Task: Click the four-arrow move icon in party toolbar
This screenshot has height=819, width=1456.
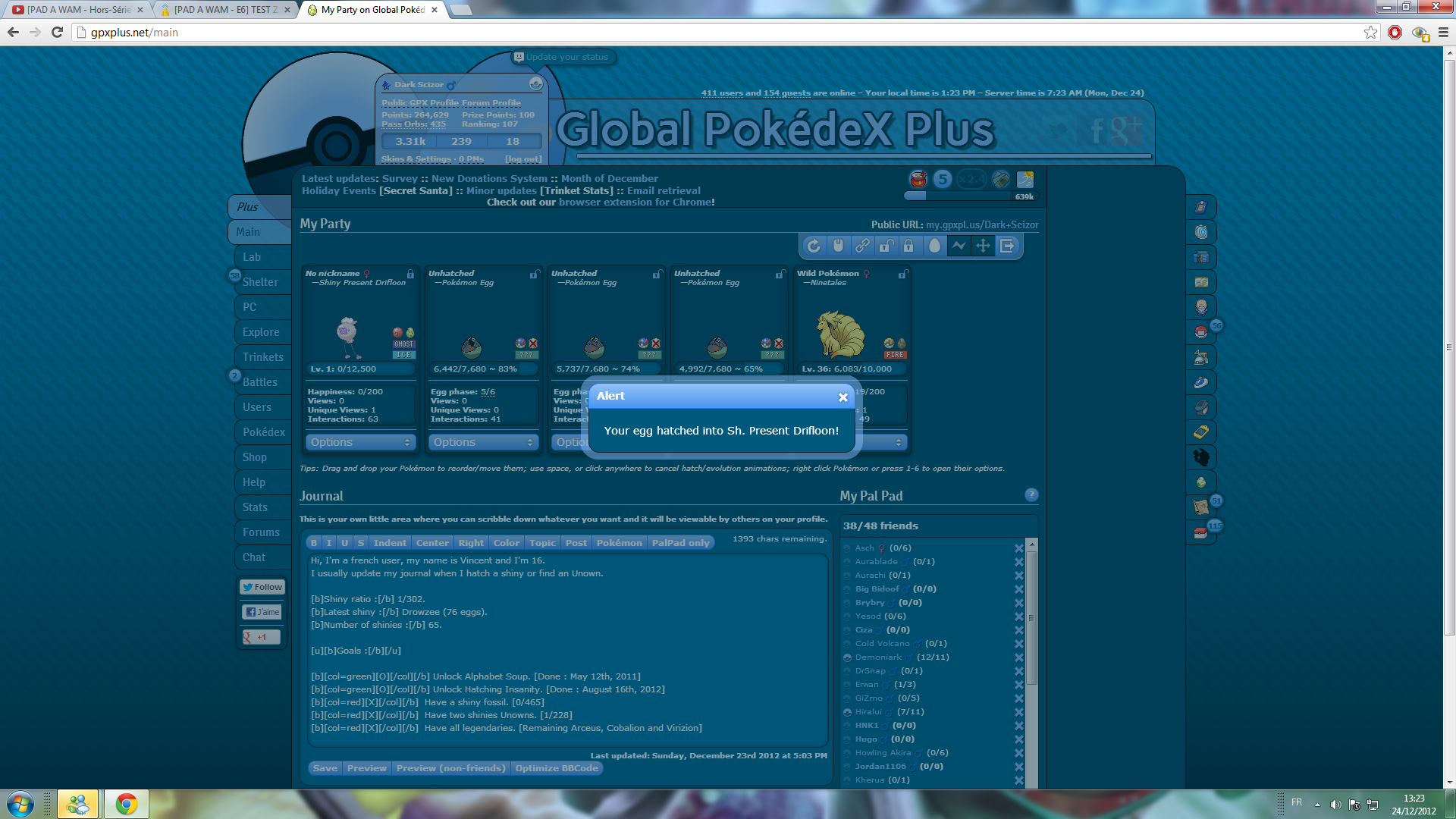Action: click(983, 246)
